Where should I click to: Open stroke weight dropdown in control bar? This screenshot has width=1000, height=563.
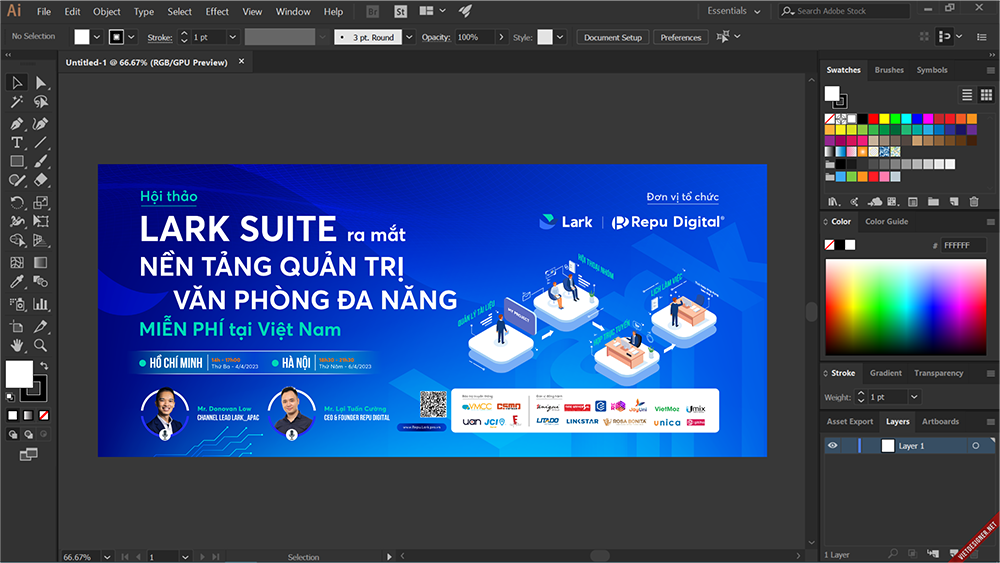pyautogui.click(x=233, y=37)
